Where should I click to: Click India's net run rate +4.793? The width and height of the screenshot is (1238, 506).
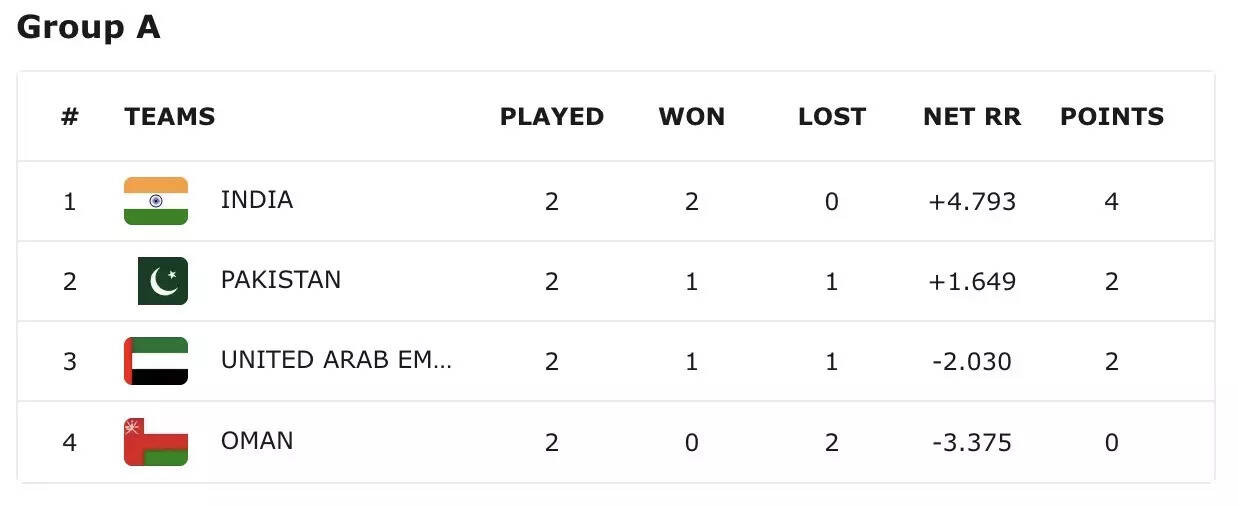[x=972, y=202]
